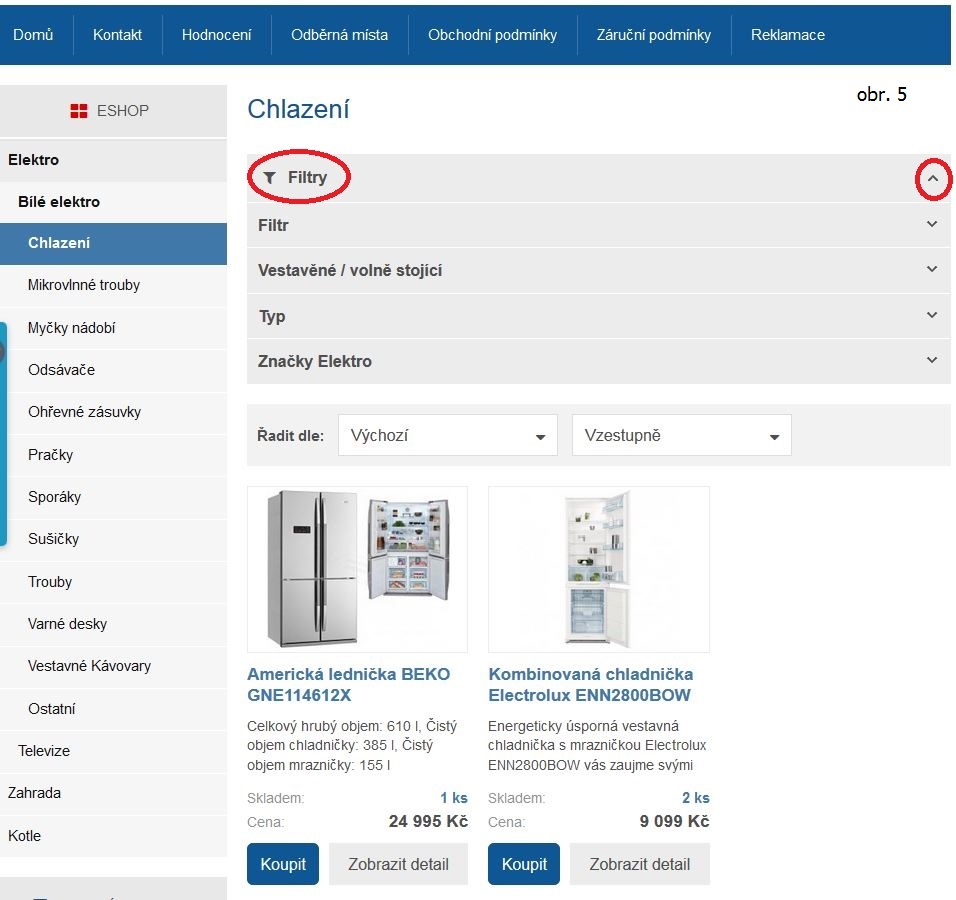This screenshot has width=956, height=900.
Task: Click the 9 099 Kč price text
Action: pos(674,821)
